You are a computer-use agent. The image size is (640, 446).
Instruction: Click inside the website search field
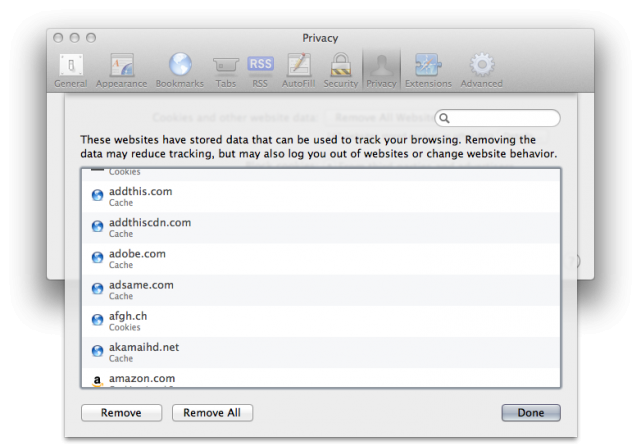pos(498,118)
